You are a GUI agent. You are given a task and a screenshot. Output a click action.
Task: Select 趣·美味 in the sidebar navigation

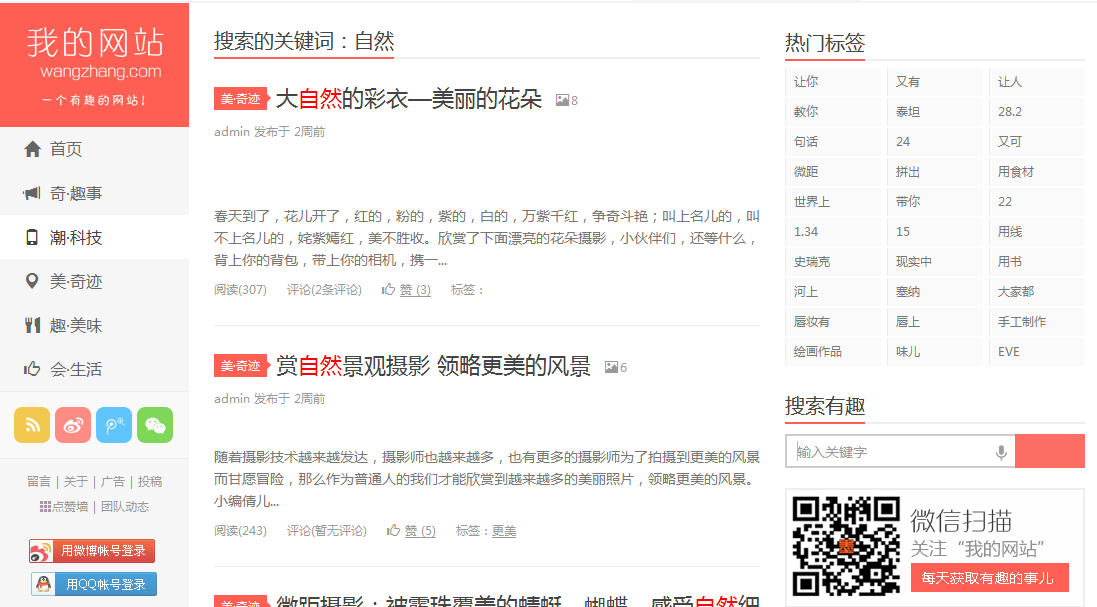76,325
